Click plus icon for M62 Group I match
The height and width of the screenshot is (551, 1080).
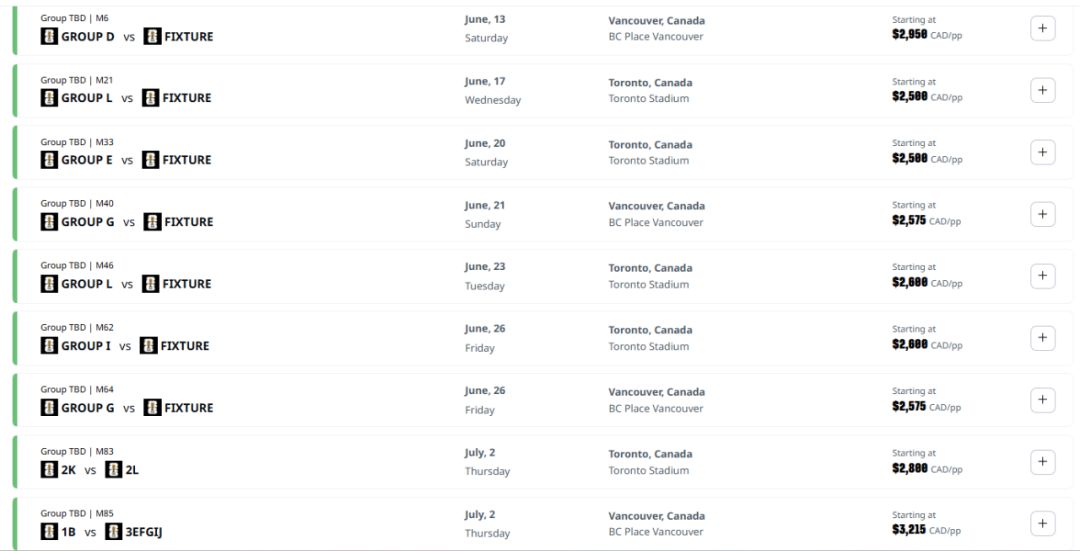[1042, 337]
